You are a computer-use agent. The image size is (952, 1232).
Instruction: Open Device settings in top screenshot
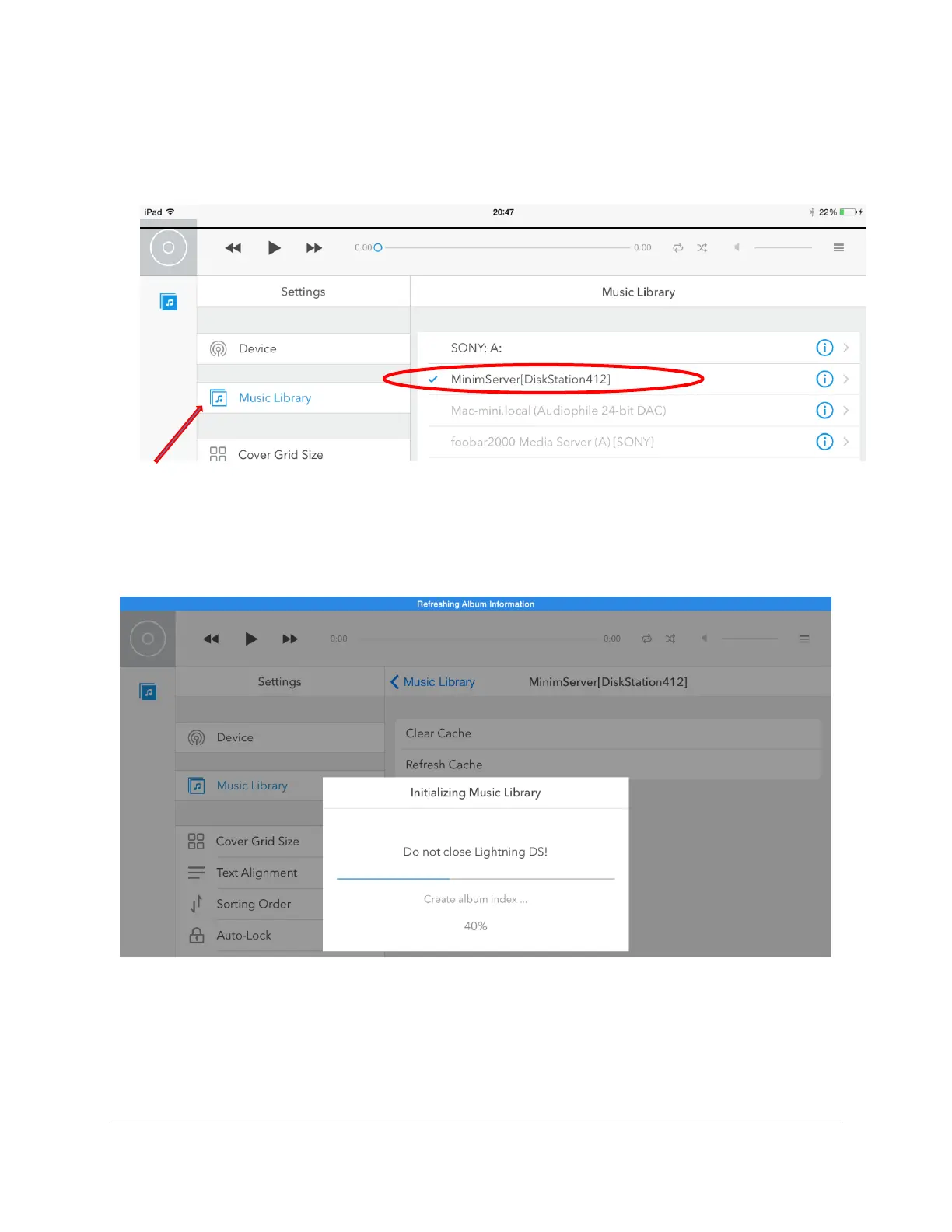click(x=303, y=348)
